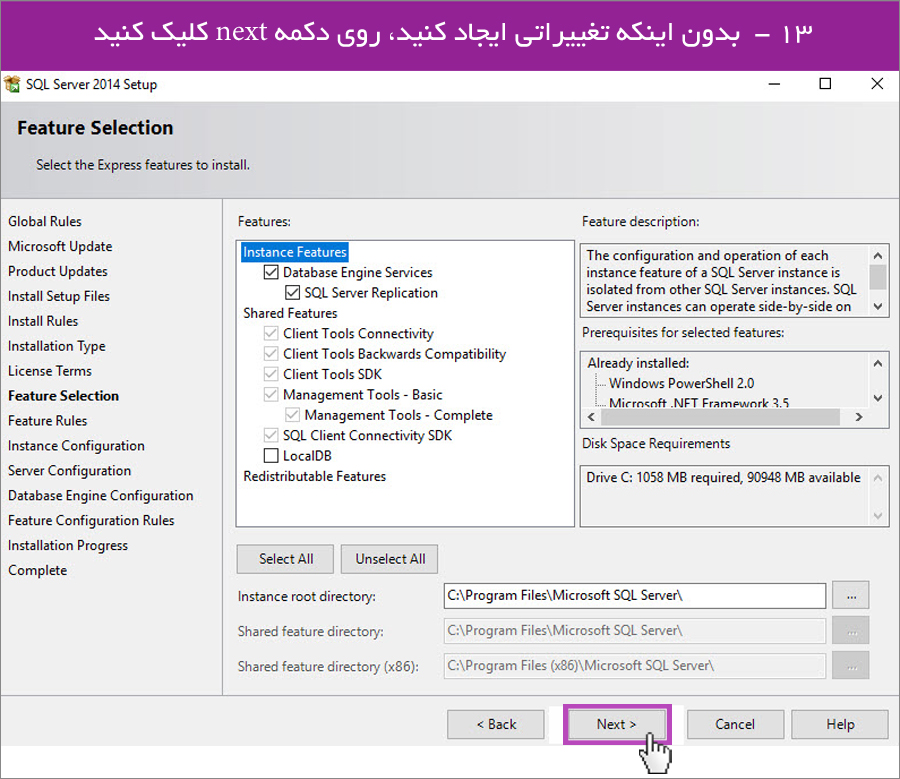Click the SQL Server setup title bar icon

(12, 84)
